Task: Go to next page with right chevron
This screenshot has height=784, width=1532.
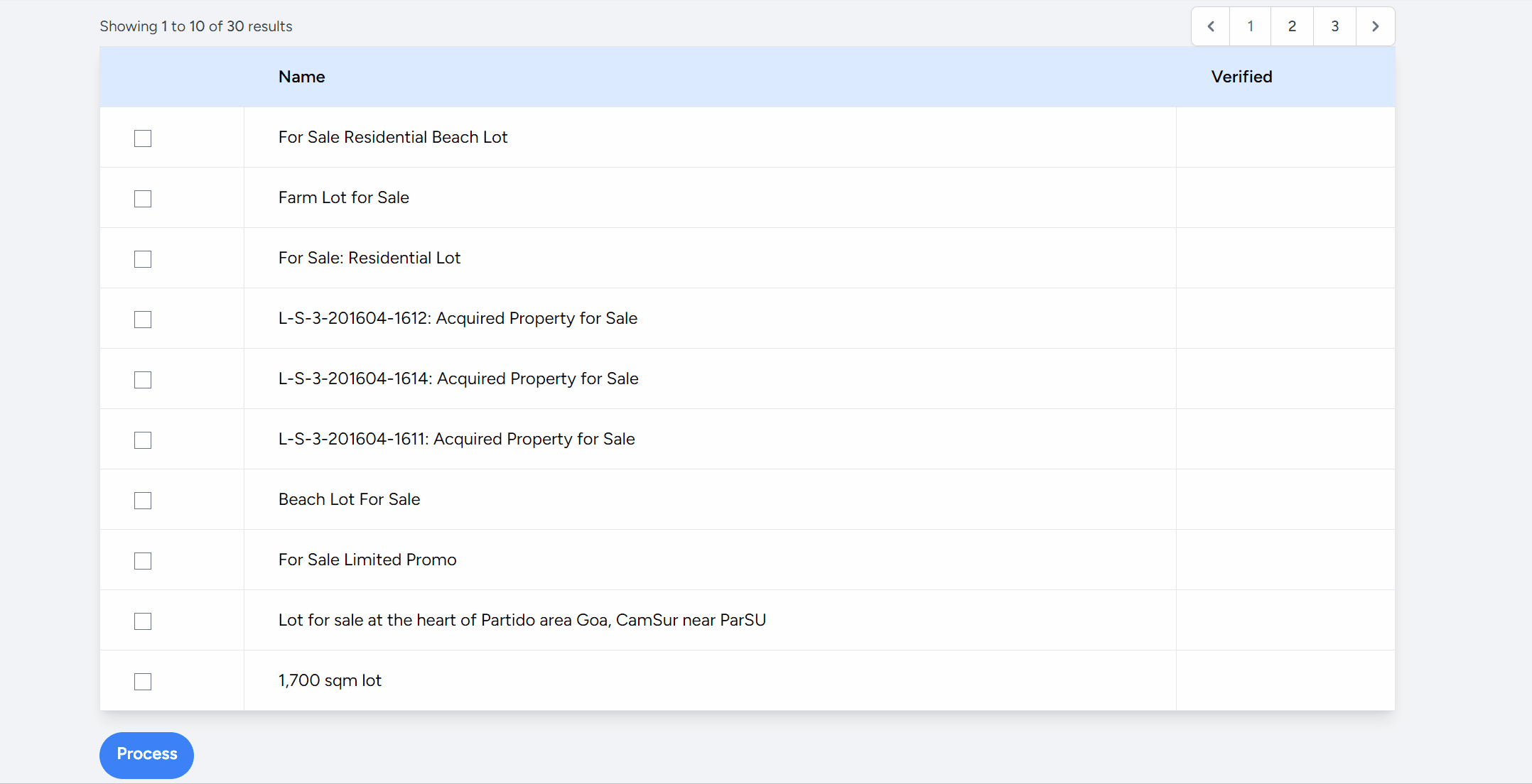Action: click(1375, 26)
